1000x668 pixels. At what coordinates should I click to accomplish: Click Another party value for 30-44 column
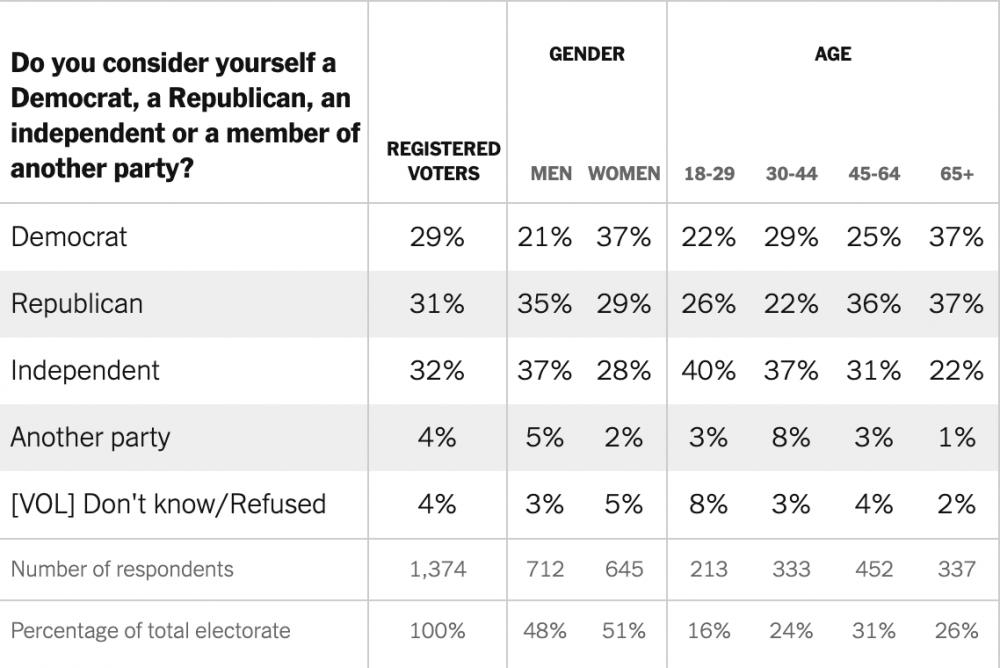(x=791, y=437)
